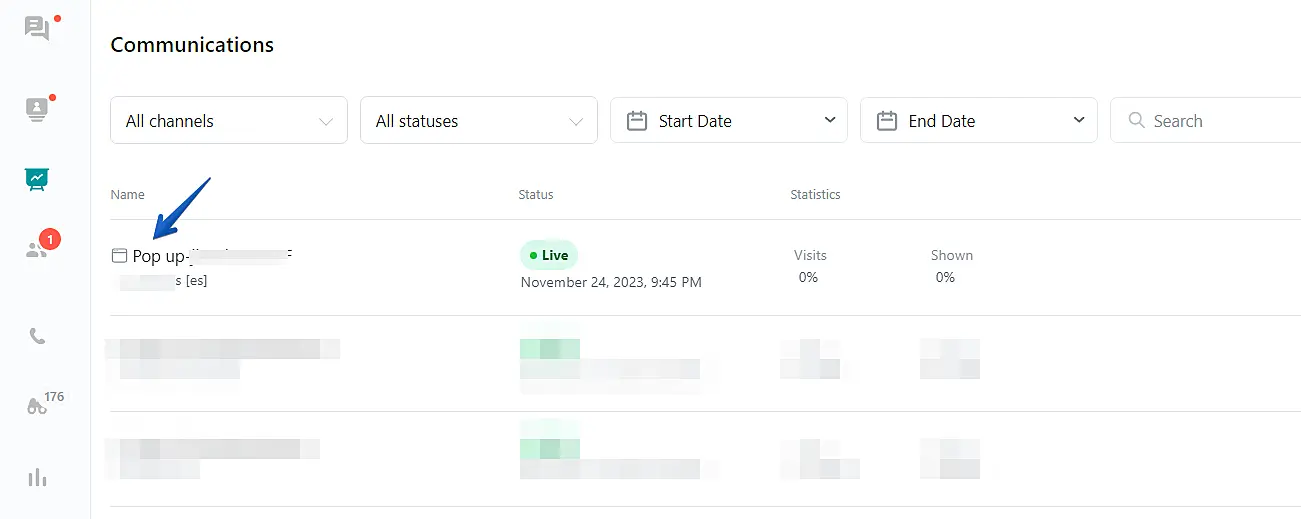
Task: Click the magnifier icon in Search field
Action: click(1136, 121)
